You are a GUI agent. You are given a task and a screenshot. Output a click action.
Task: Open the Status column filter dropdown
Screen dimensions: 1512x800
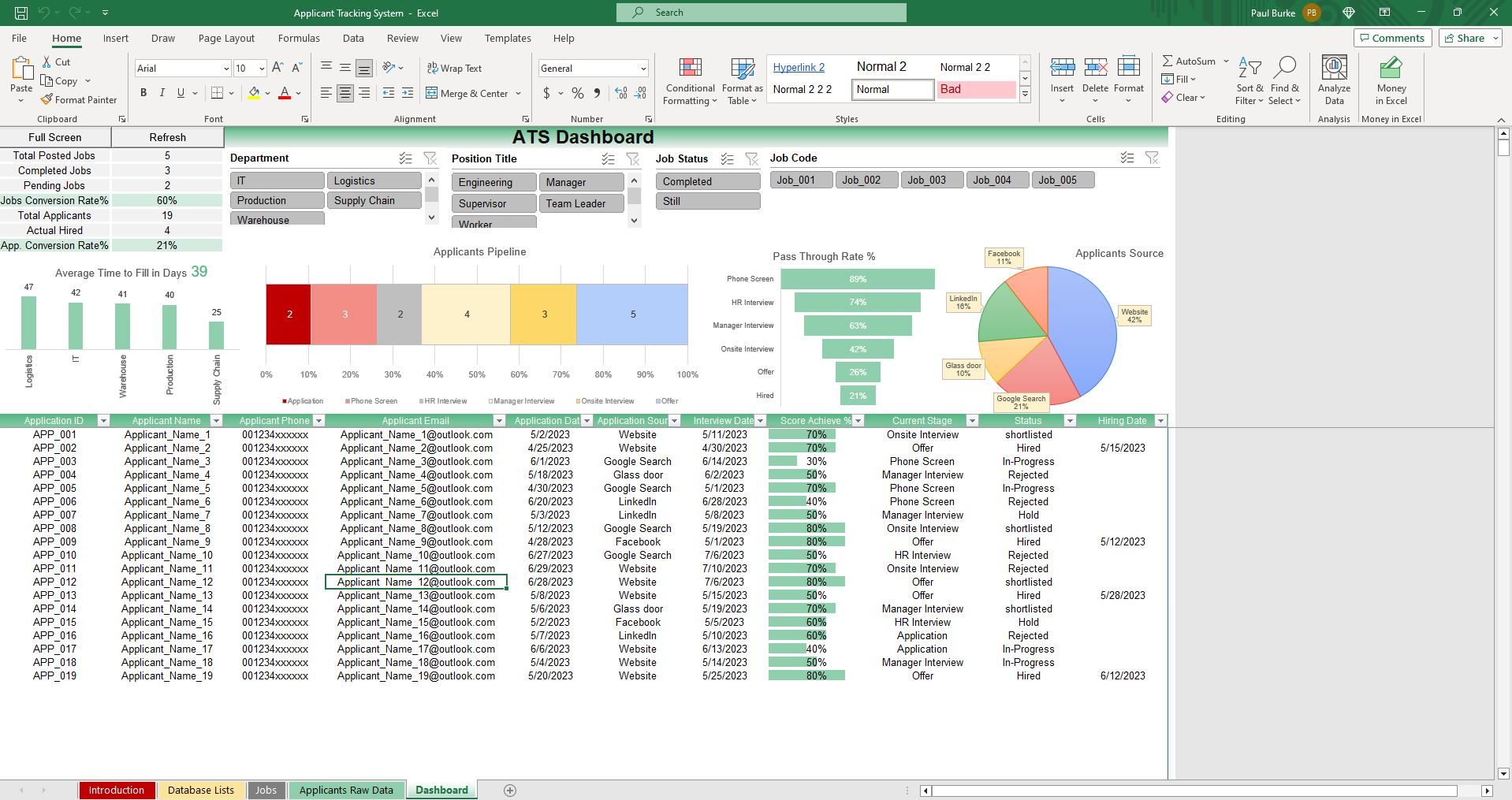1071,420
